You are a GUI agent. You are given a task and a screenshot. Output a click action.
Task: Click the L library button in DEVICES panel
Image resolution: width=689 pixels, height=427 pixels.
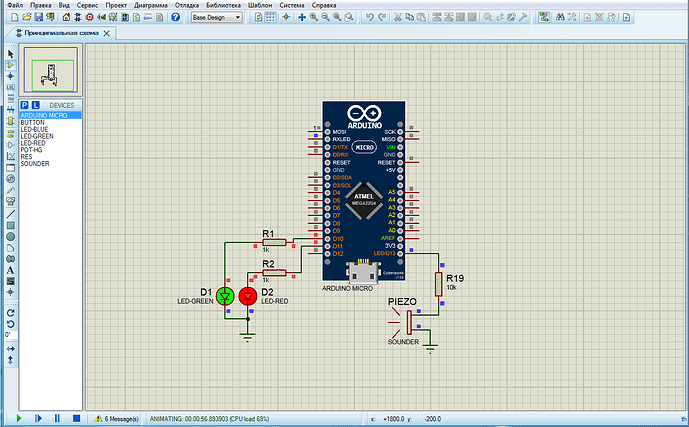point(35,104)
